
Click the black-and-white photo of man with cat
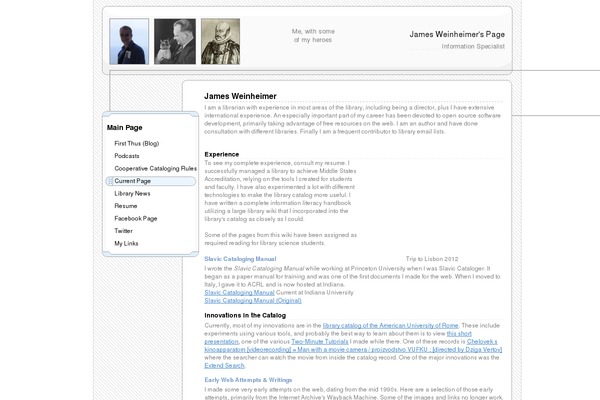175,41
